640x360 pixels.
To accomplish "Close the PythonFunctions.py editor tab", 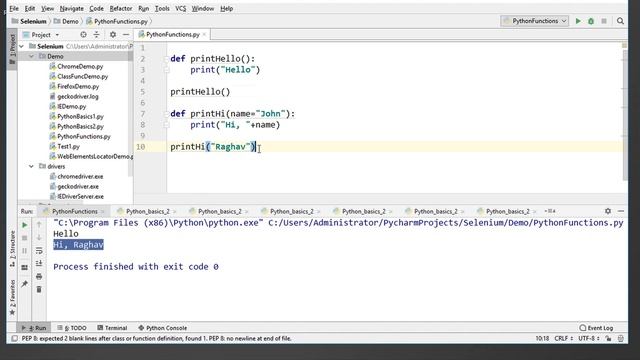I will [204, 35].
